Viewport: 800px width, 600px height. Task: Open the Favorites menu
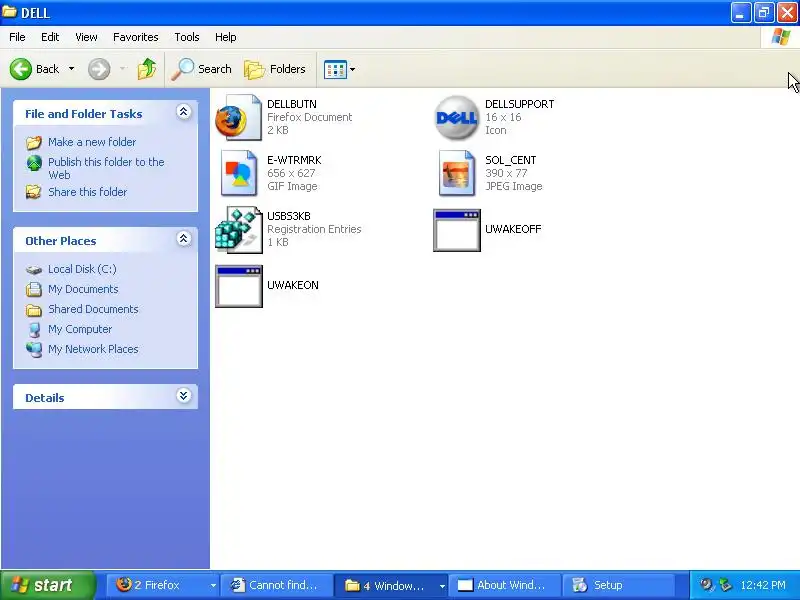(x=136, y=37)
